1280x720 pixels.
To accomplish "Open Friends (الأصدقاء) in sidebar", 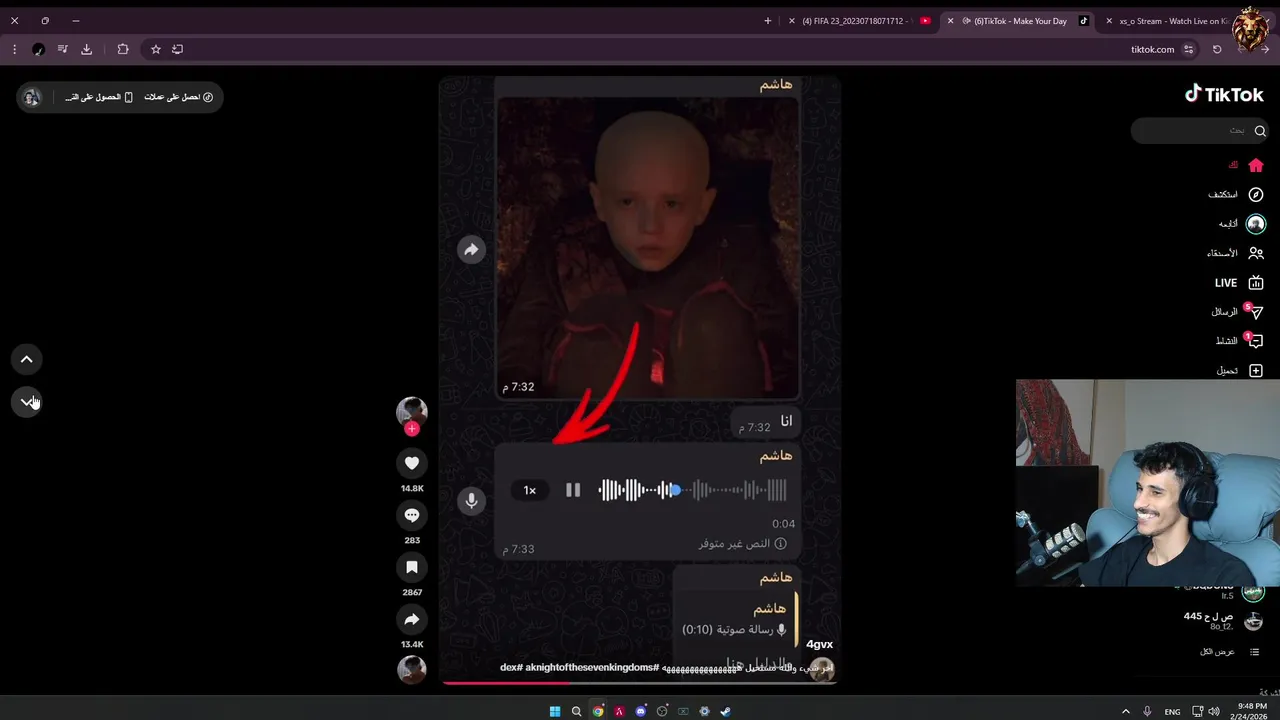I will click(1236, 253).
